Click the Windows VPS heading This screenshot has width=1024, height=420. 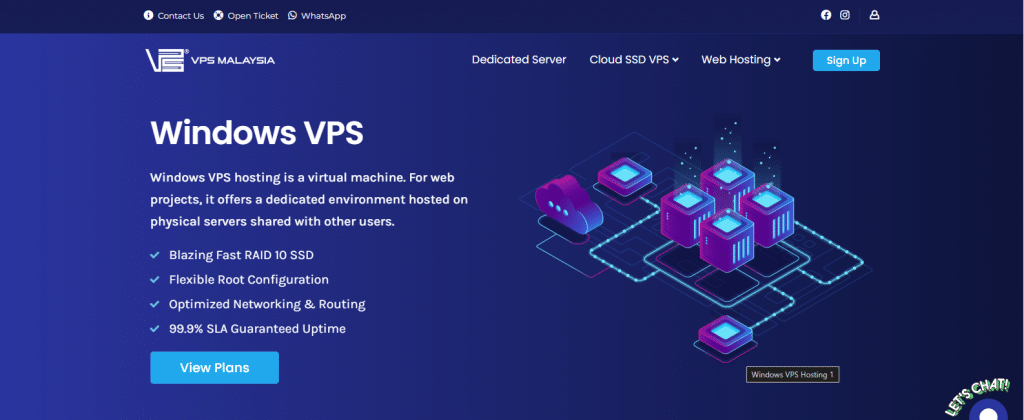point(257,133)
